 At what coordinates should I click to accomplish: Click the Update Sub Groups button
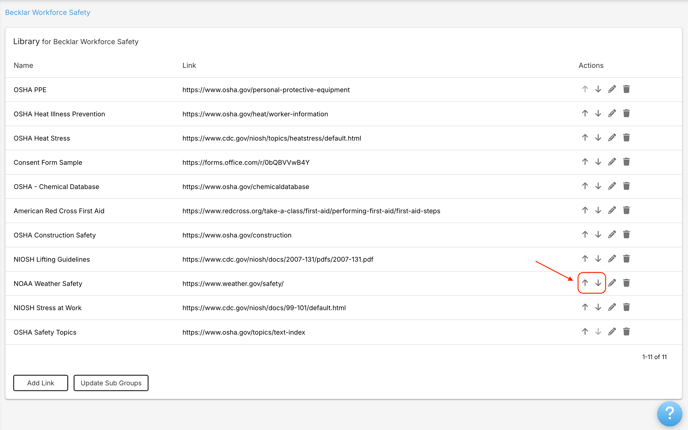tap(111, 383)
